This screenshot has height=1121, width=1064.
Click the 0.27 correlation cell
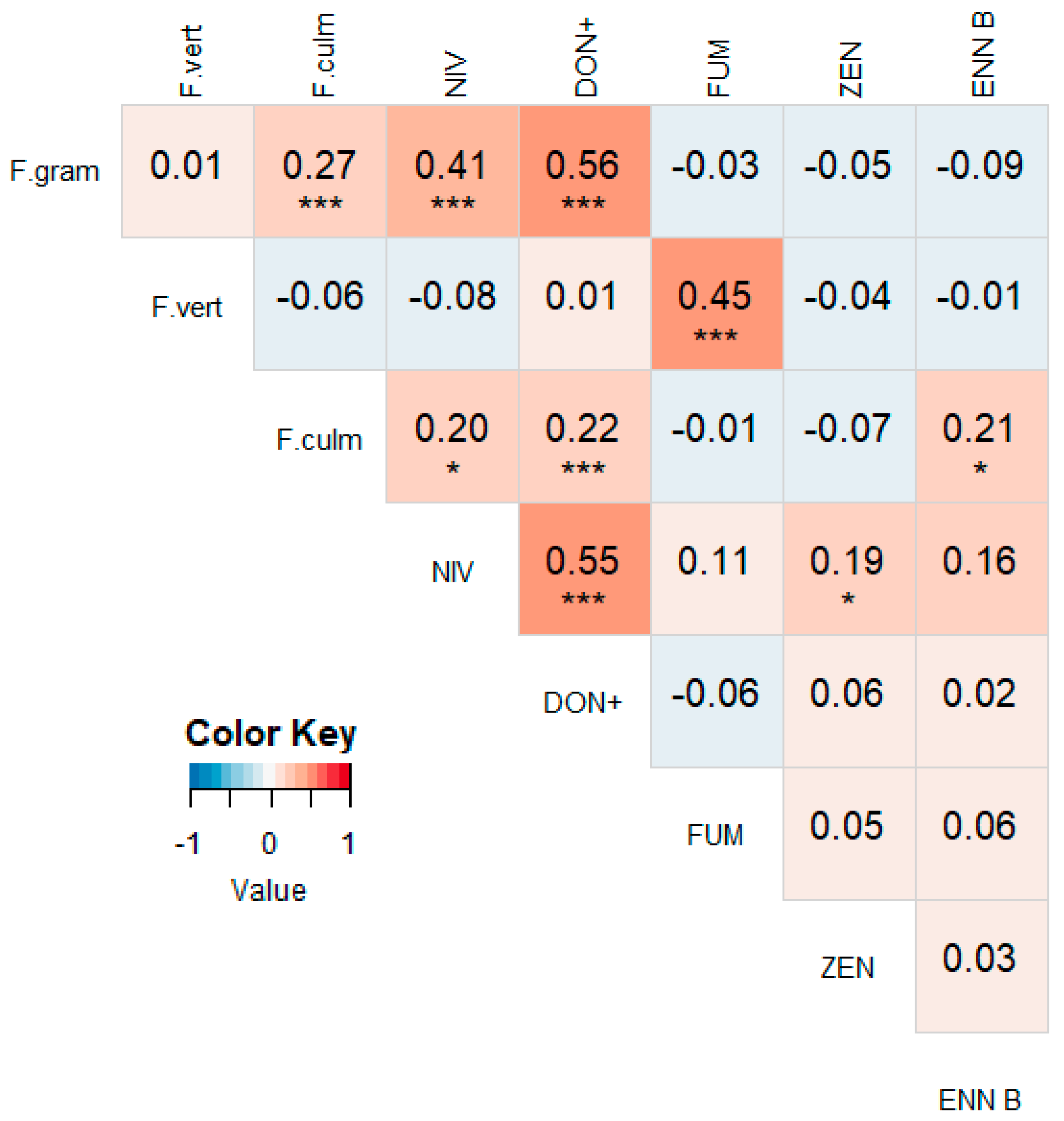tap(320, 171)
